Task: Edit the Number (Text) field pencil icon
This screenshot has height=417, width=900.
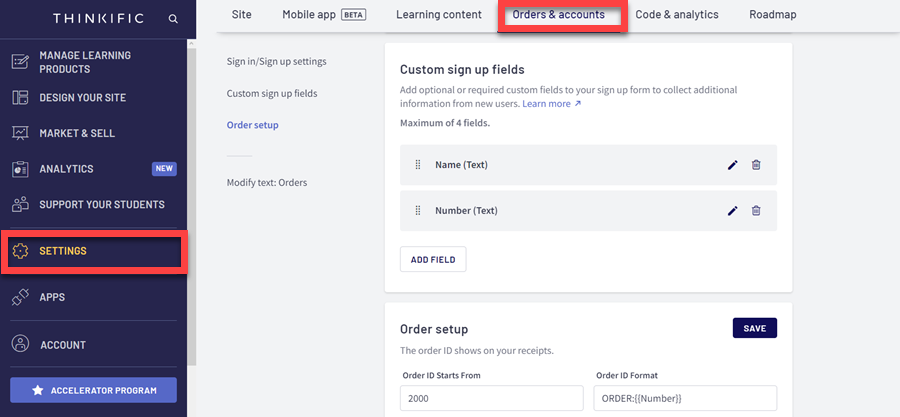Action: [x=733, y=211]
